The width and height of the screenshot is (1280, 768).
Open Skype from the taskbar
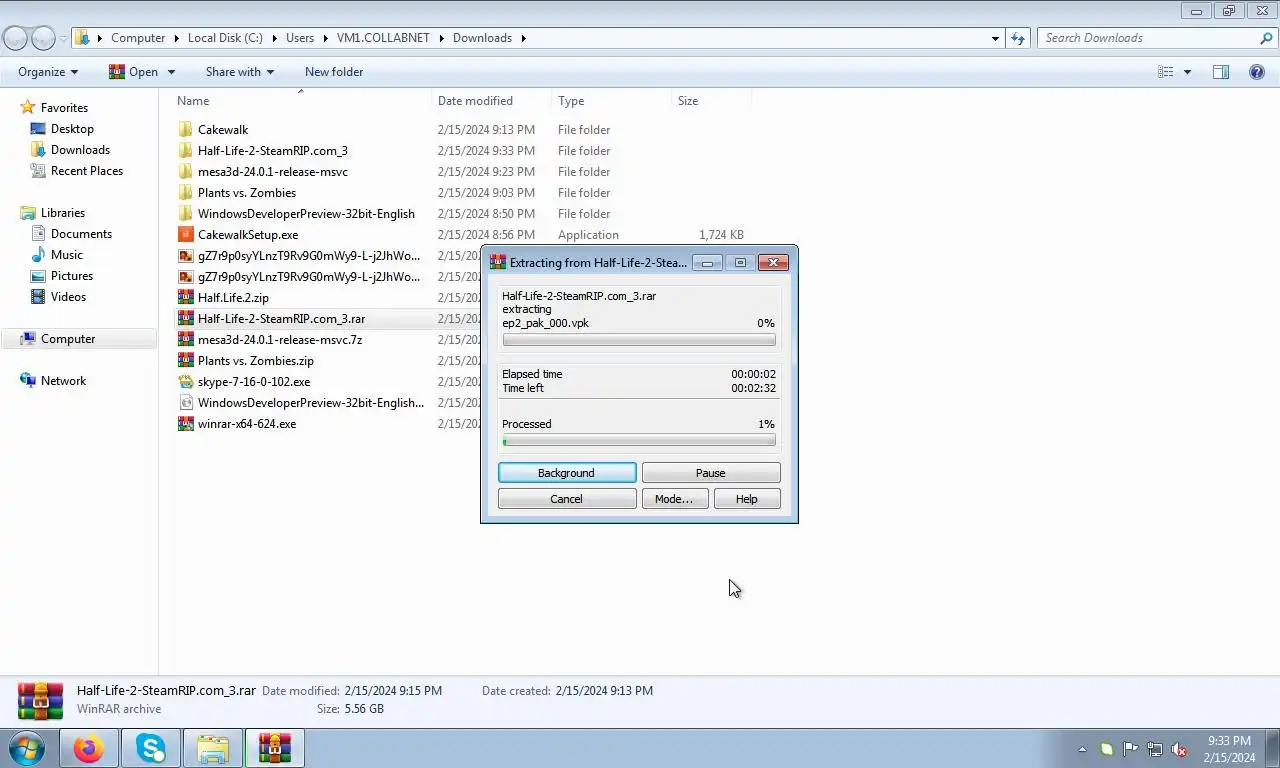coord(151,748)
